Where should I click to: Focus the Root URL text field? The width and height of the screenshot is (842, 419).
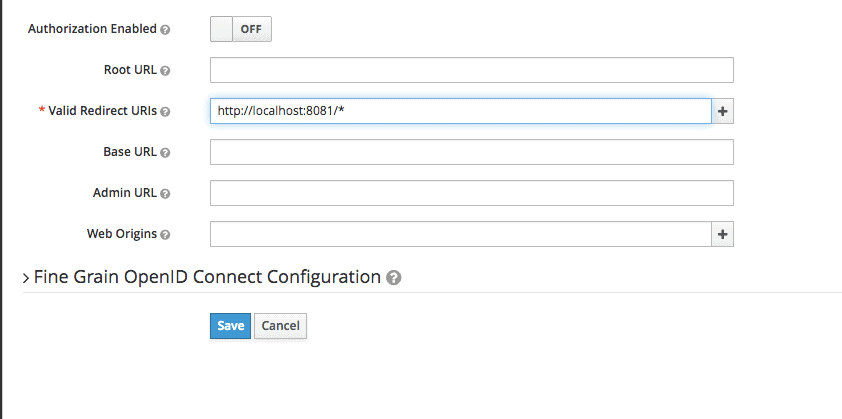(471, 70)
